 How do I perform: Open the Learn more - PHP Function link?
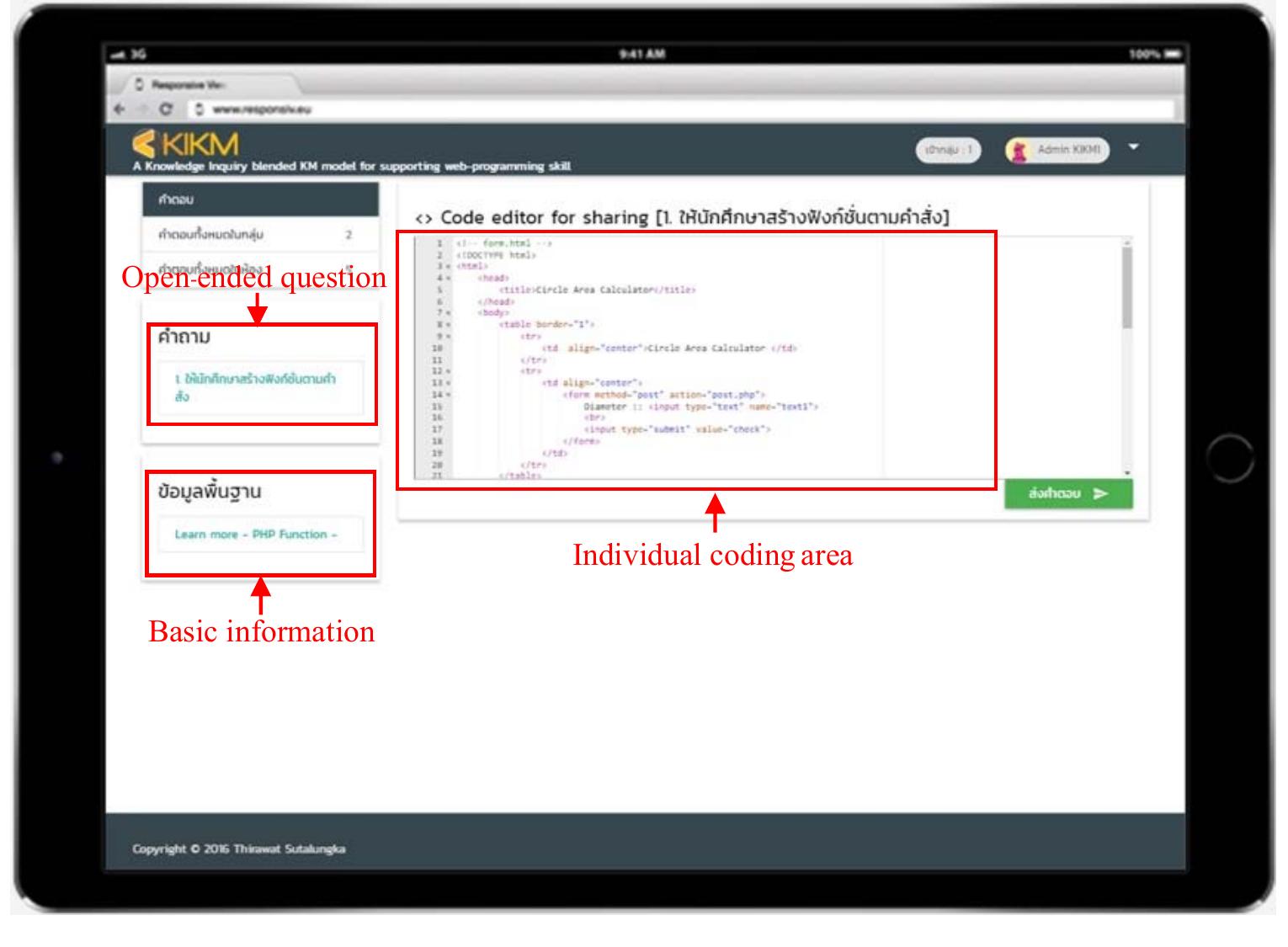pyautogui.click(x=256, y=535)
